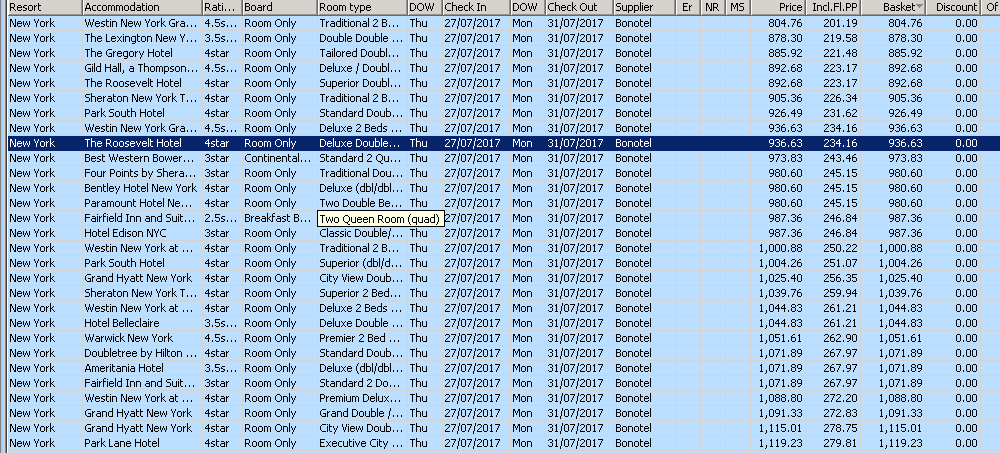The image size is (1000, 453).
Task: Click the Premier 2 Bed... room type cell
Action: [x=362, y=338]
